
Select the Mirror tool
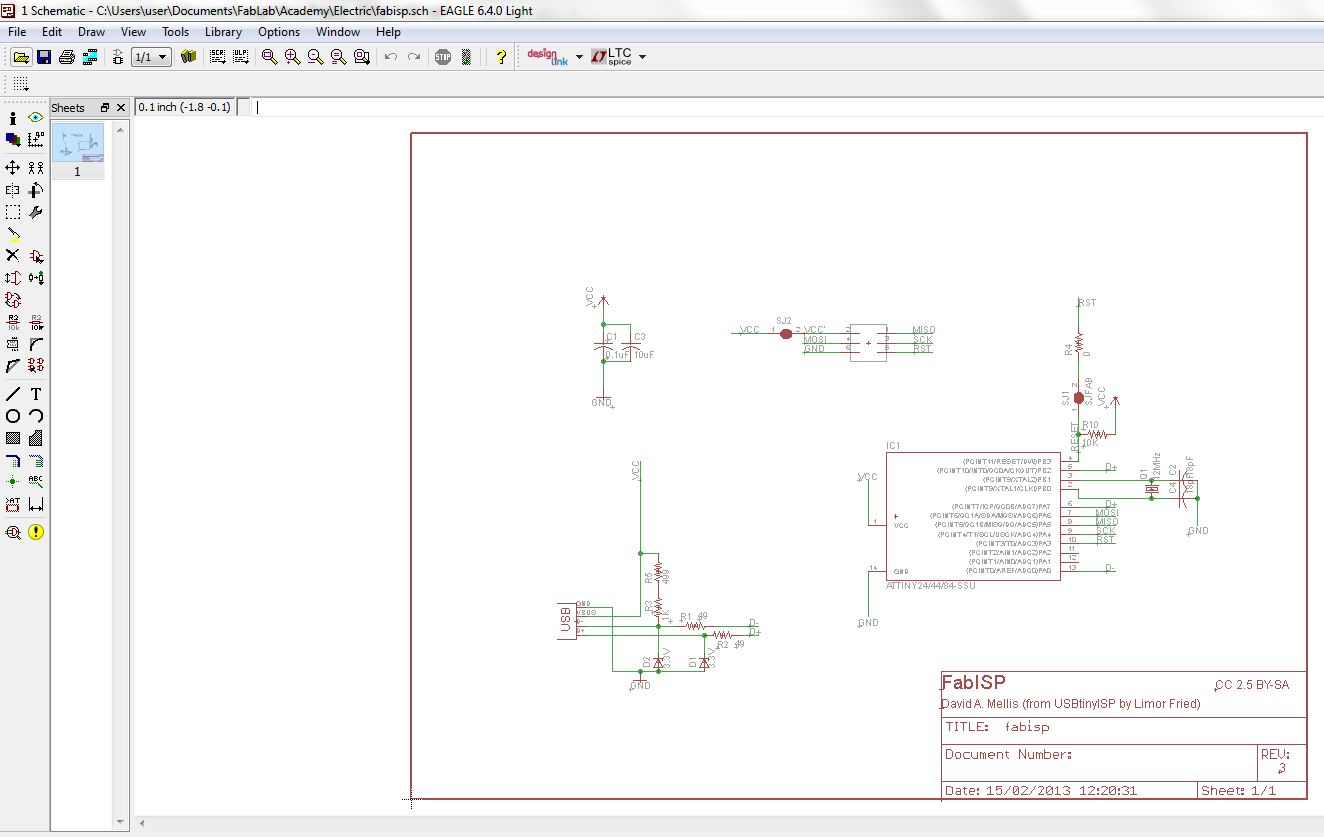pyautogui.click(x=13, y=189)
